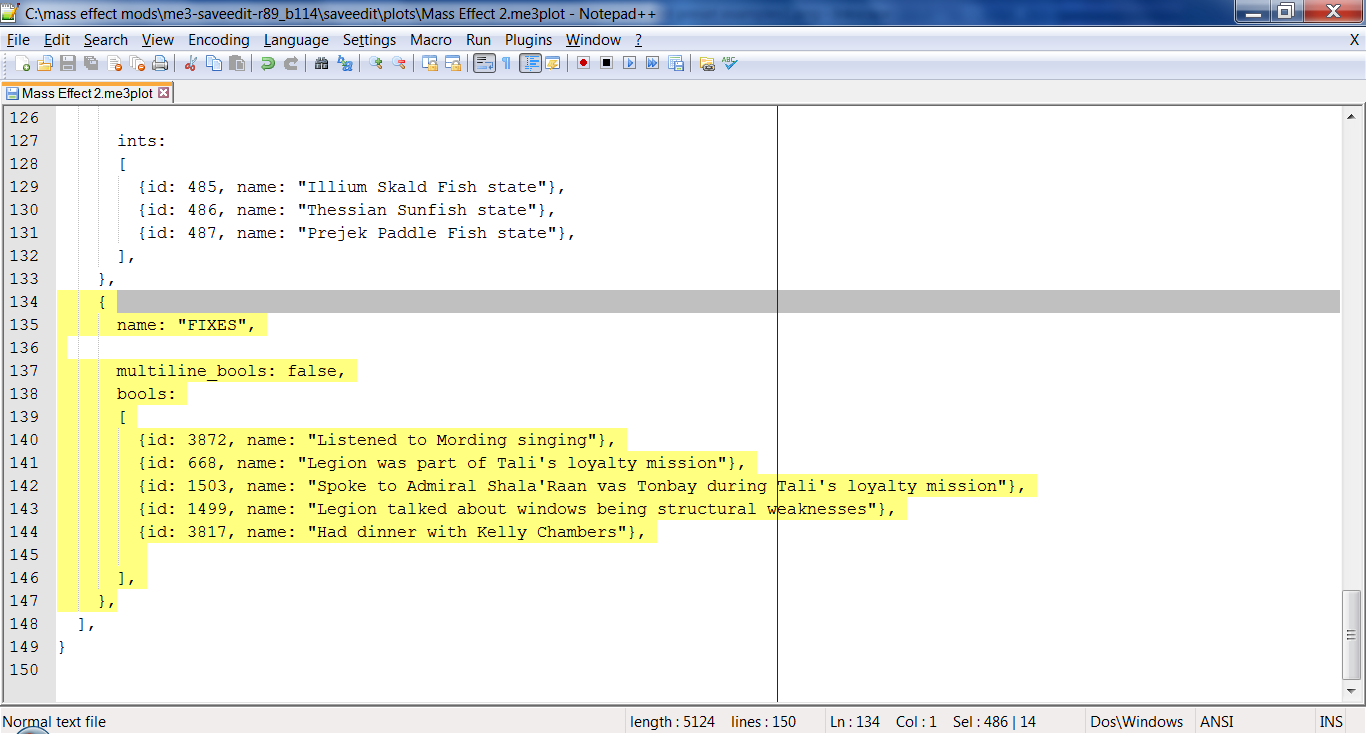The height and width of the screenshot is (734, 1366).
Task: Start recording a macro
Action: [x=582, y=63]
